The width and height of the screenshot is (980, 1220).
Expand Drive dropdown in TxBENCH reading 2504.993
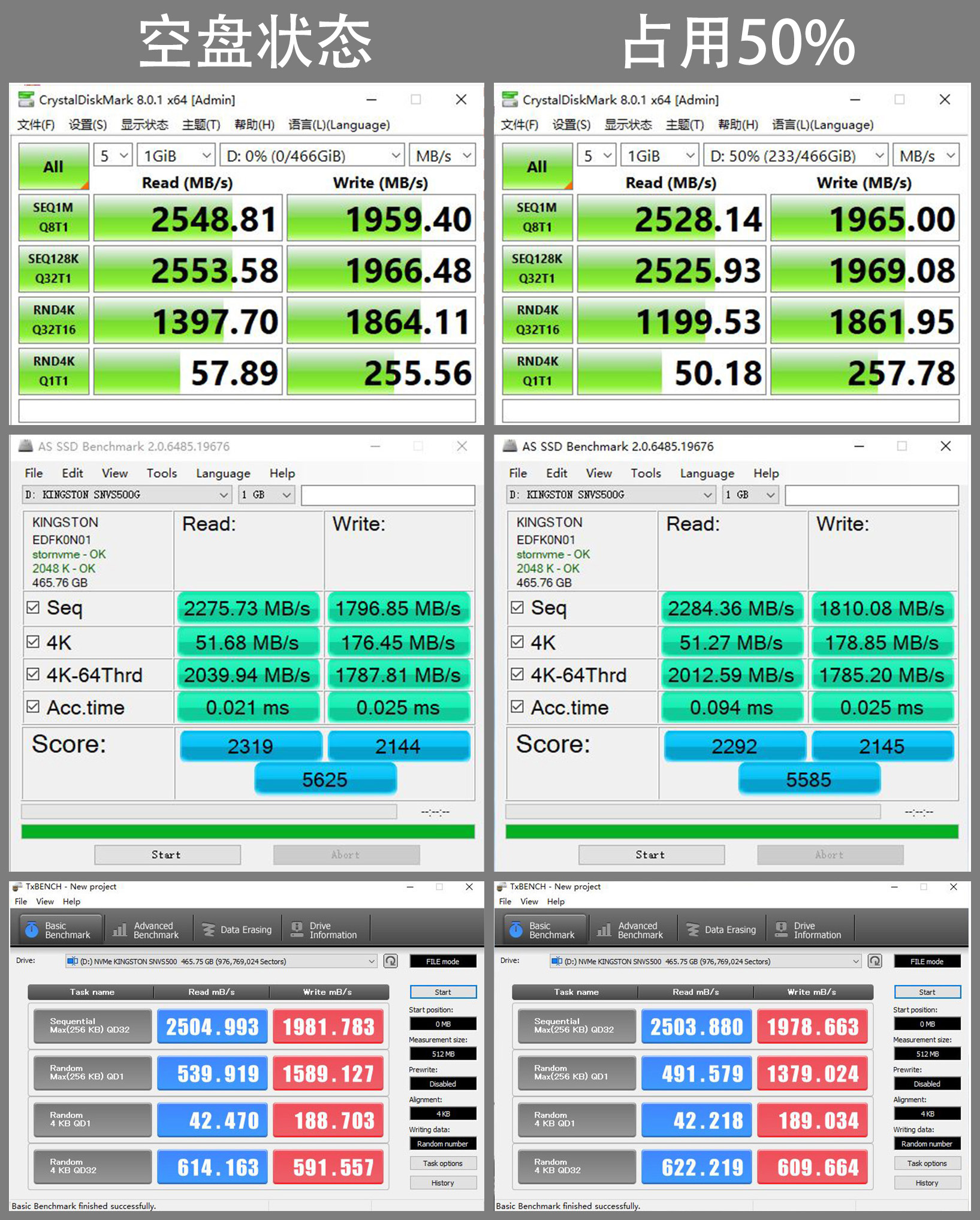point(221,961)
